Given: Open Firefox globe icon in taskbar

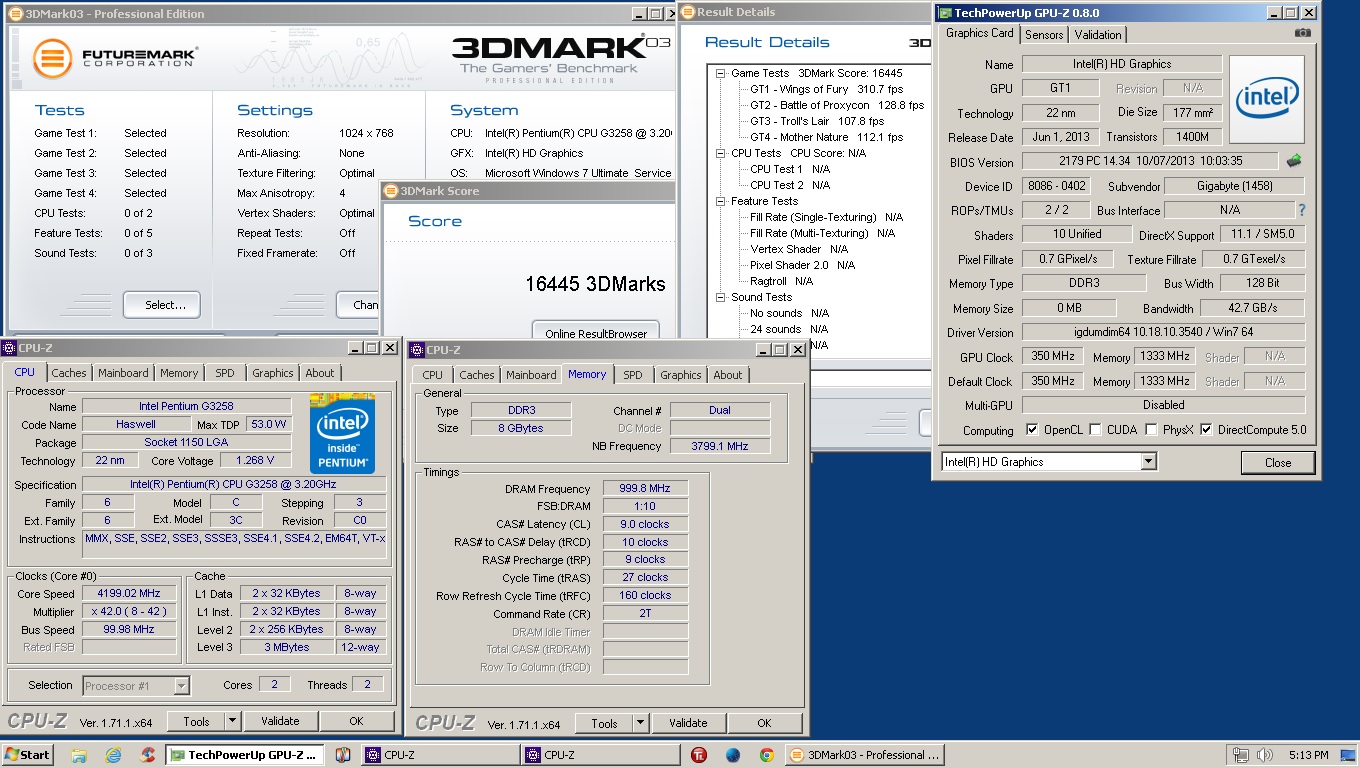Looking at the screenshot, I should pyautogui.click(x=733, y=755).
